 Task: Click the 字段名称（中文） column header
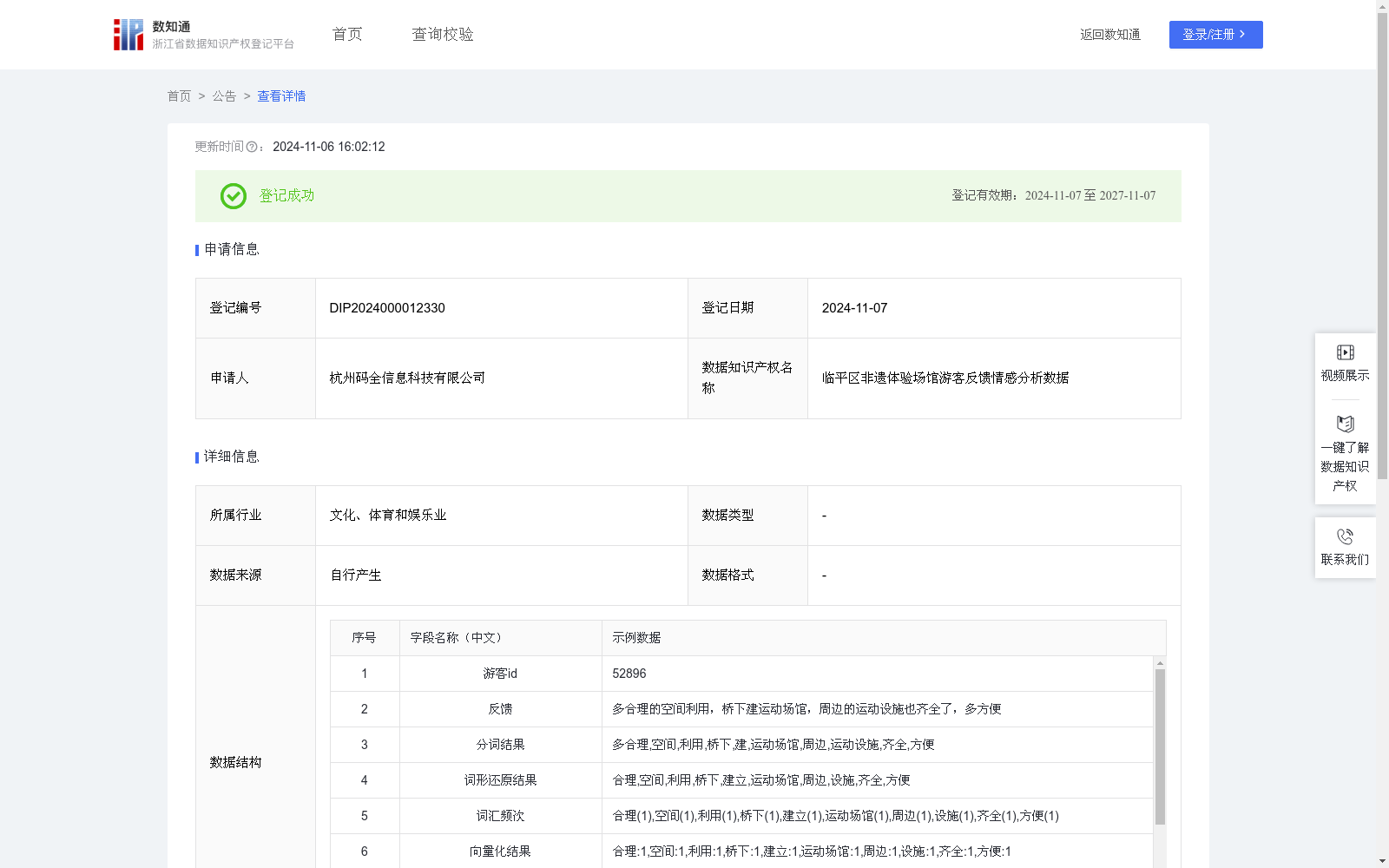[501, 638]
